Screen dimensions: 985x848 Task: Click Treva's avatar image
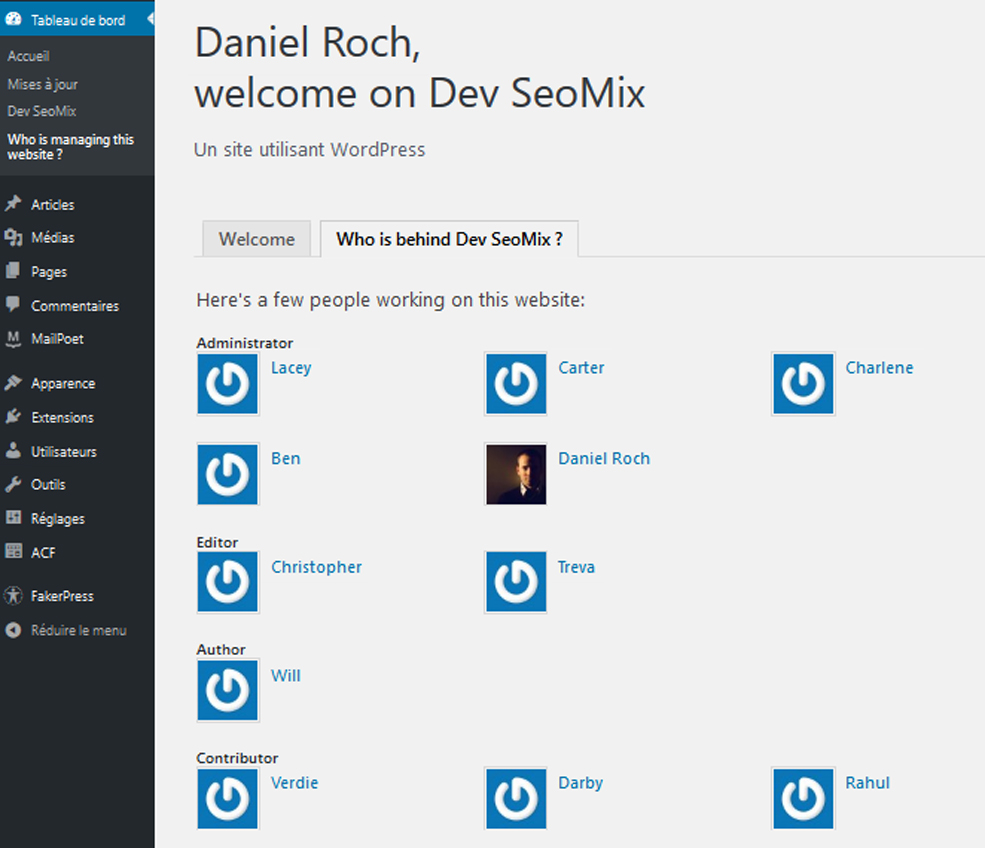click(x=516, y=582)
